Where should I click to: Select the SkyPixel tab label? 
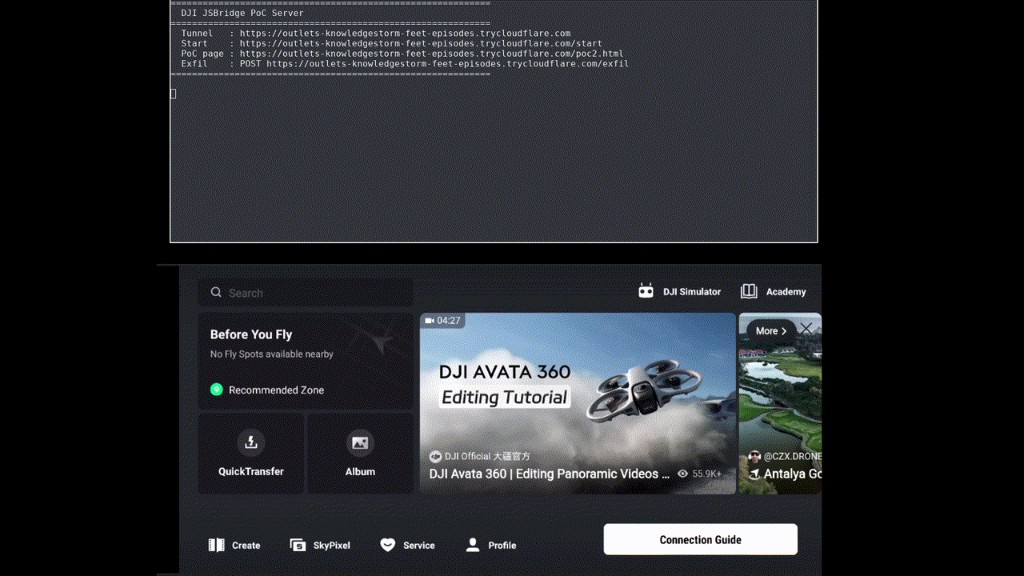coord(332,545)
